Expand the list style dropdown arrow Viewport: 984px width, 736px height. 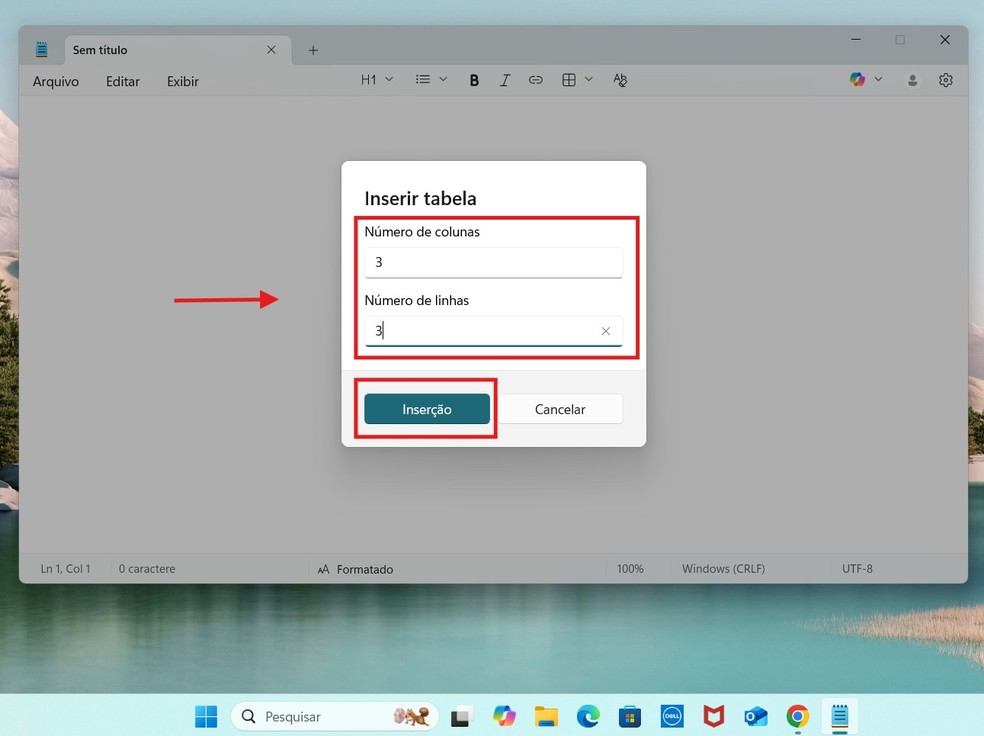[443, 80]
